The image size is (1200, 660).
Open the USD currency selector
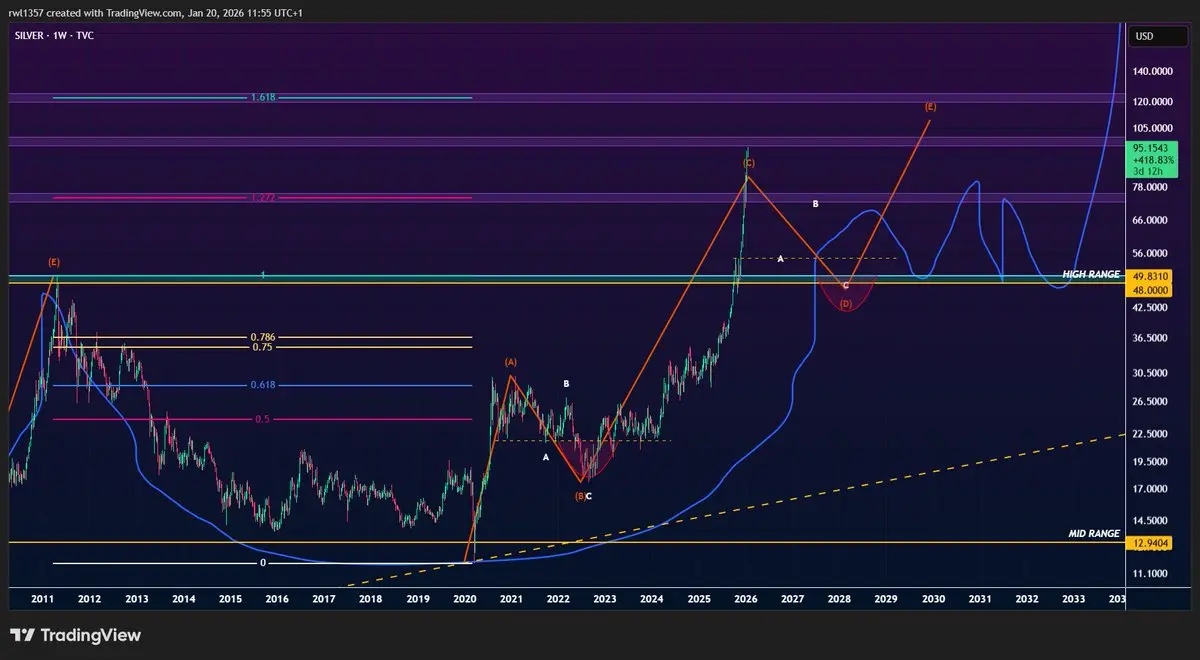pyautogui.click(x=1158, y=36)
